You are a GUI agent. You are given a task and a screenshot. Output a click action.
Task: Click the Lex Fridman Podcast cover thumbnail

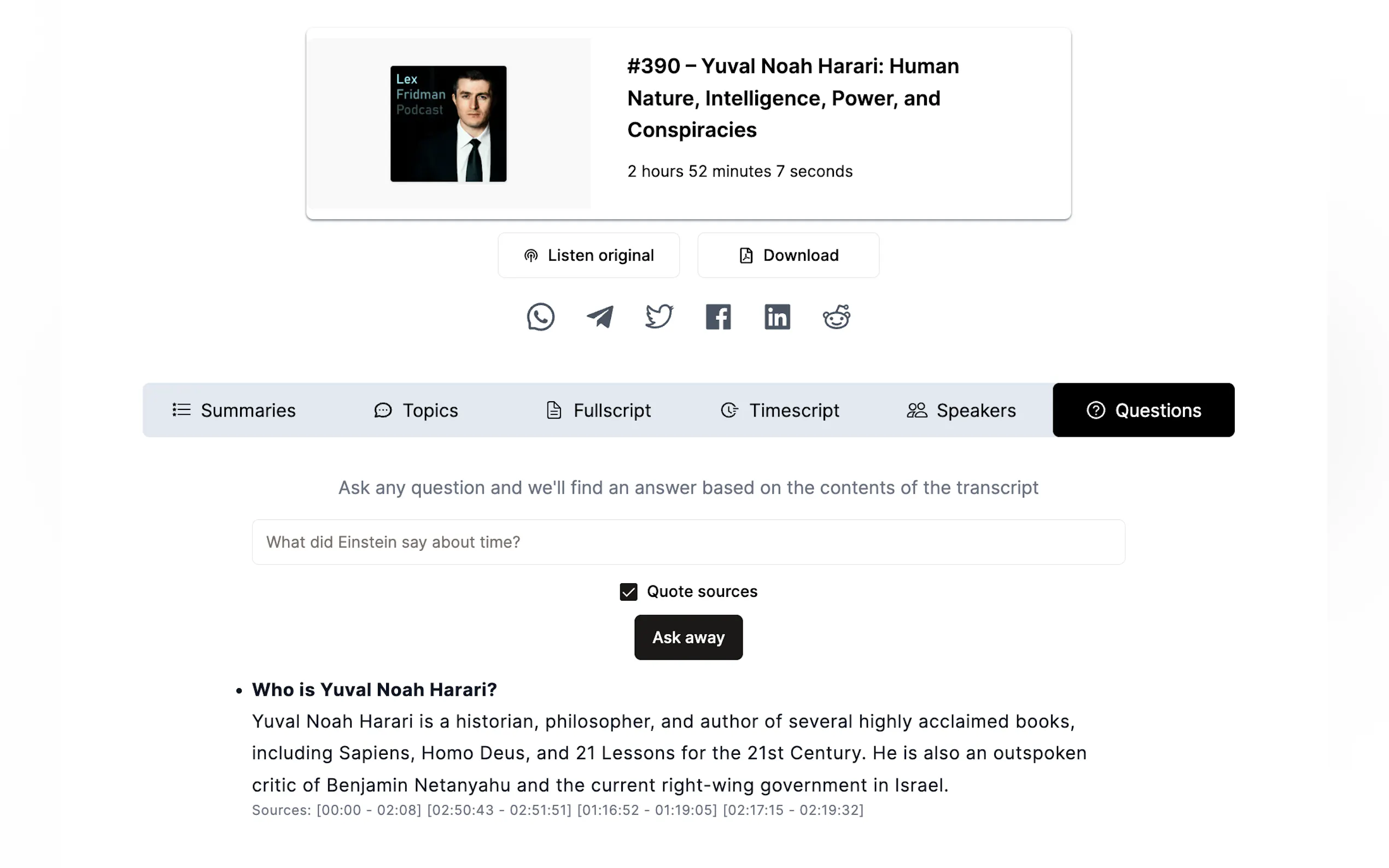click(448, 124)
